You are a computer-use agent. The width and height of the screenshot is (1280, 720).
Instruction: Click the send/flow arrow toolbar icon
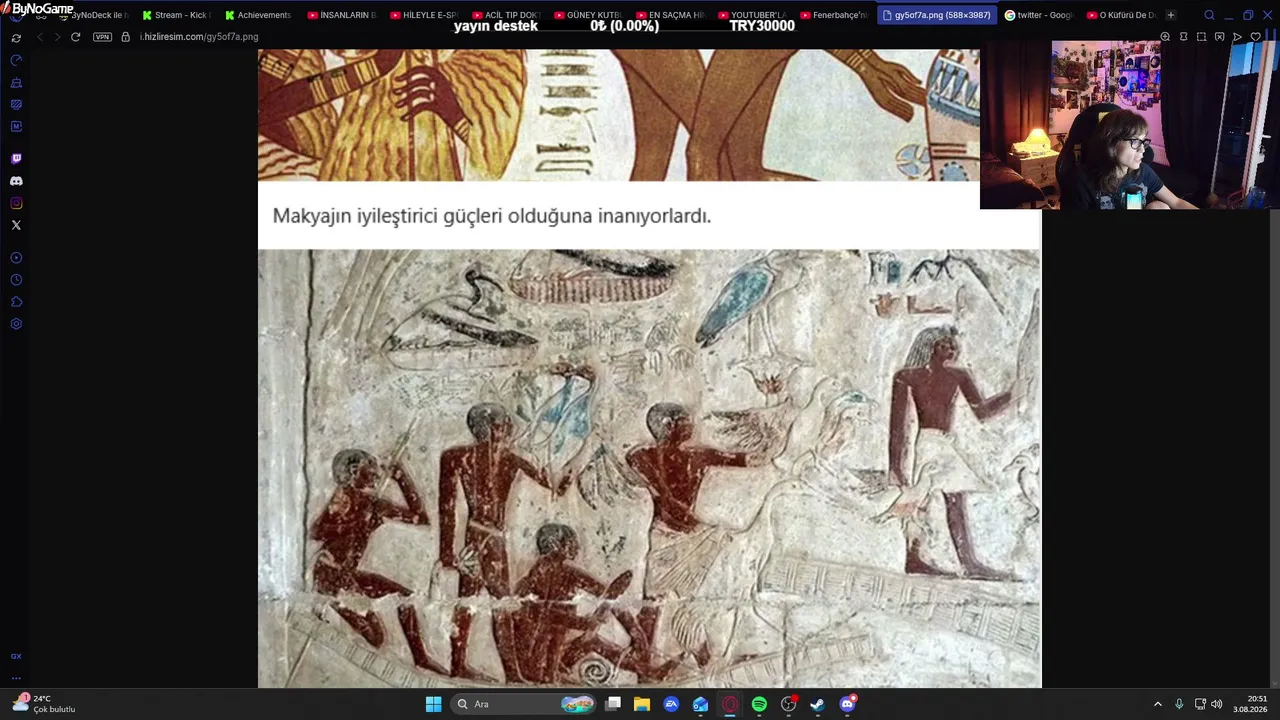pyautogui.click(x=1237, y=37)
